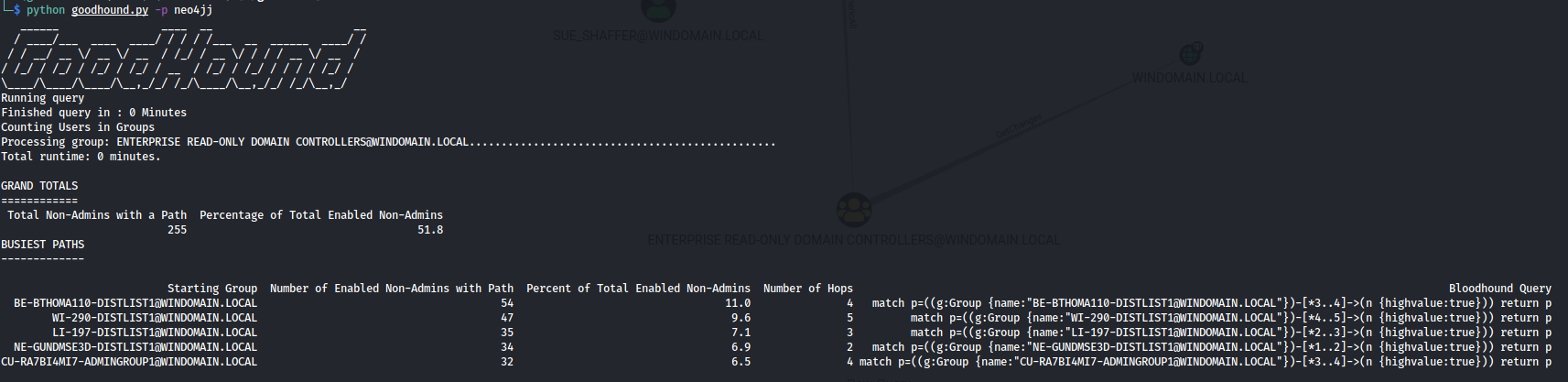Click the Bloodhound query for WI-290-DISTLIST1
Viewport: 1568px width, 382px height.
tap(1231, 318)
